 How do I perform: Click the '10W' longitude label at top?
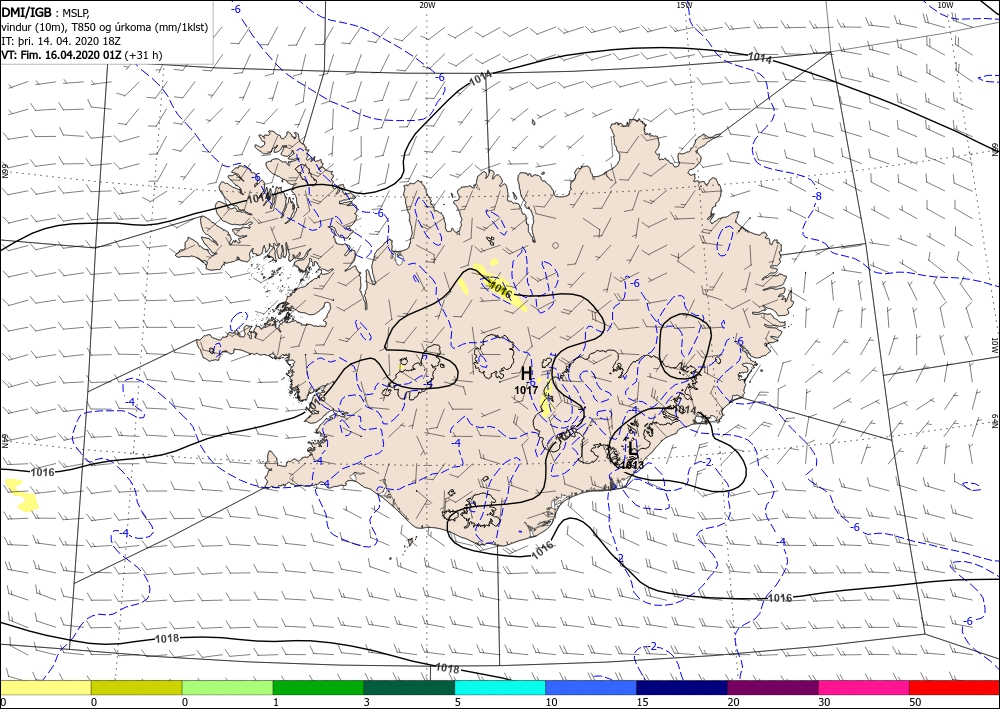pyautogui.click(x=946, y=5)
